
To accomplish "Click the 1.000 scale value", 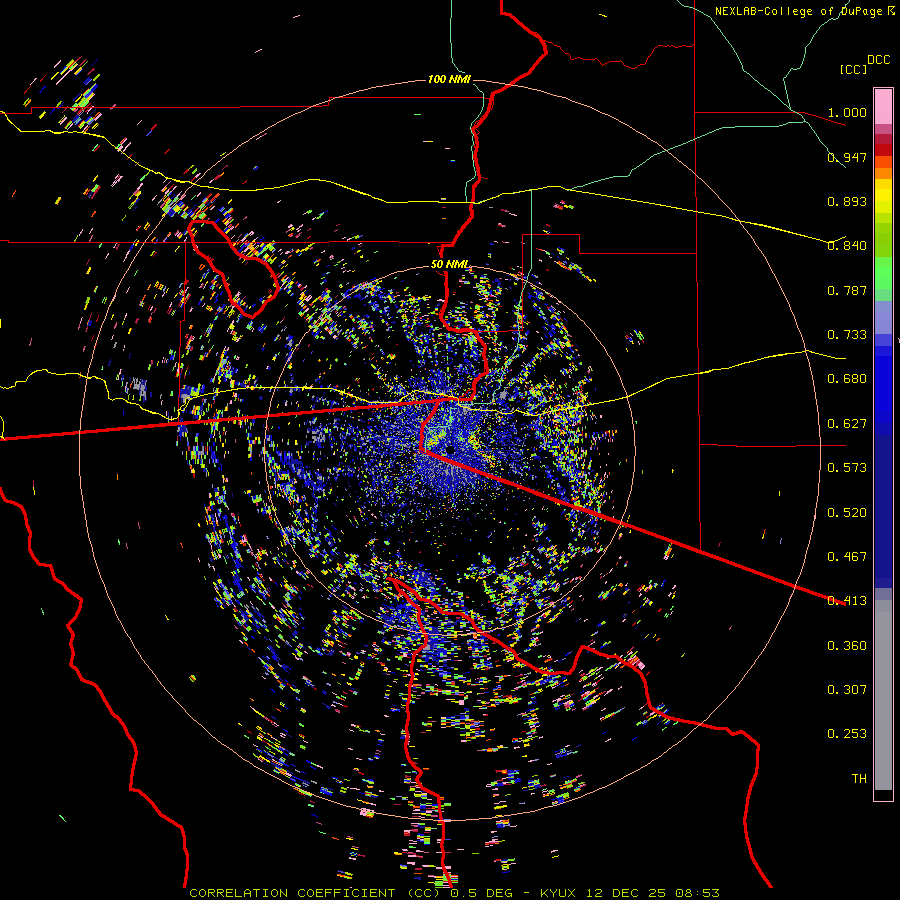I will tap(847, 112).
